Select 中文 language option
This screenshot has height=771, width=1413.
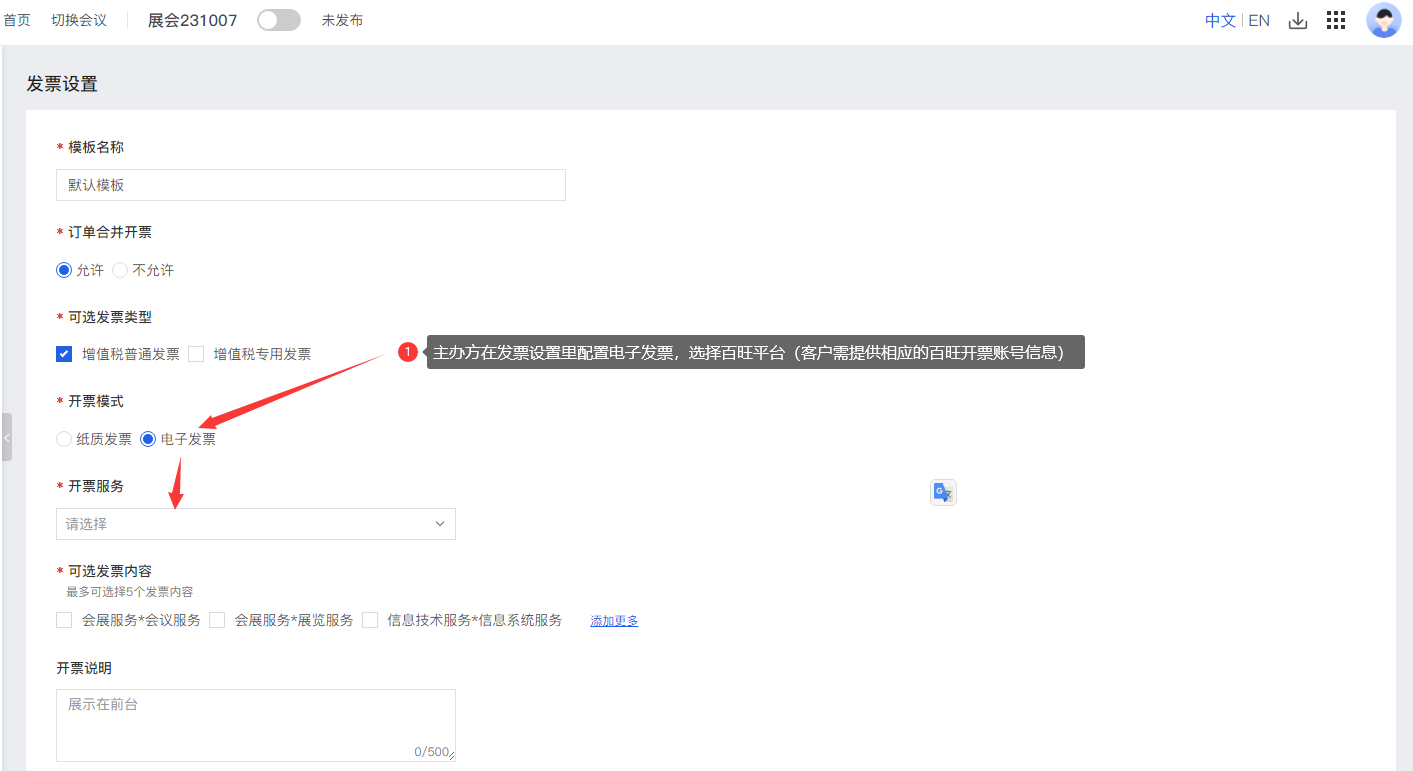point(1220,20)
